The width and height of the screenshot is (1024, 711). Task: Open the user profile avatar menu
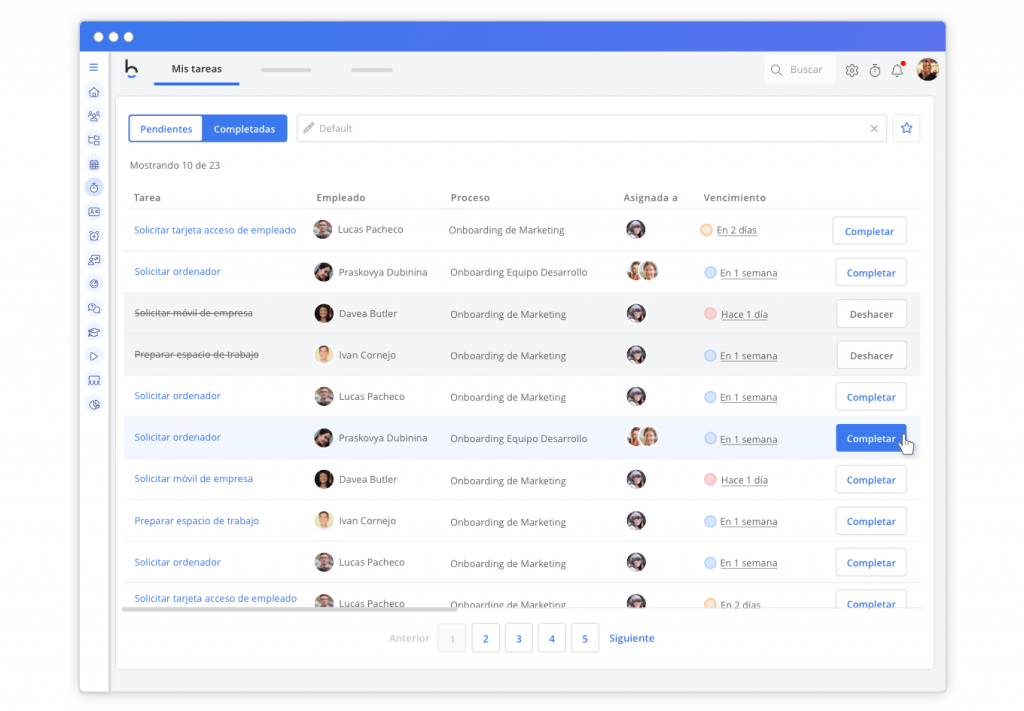click(x=927, y=69)
